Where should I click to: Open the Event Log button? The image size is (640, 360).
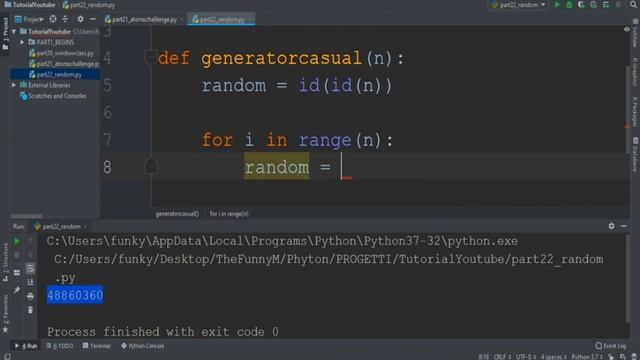611,346
